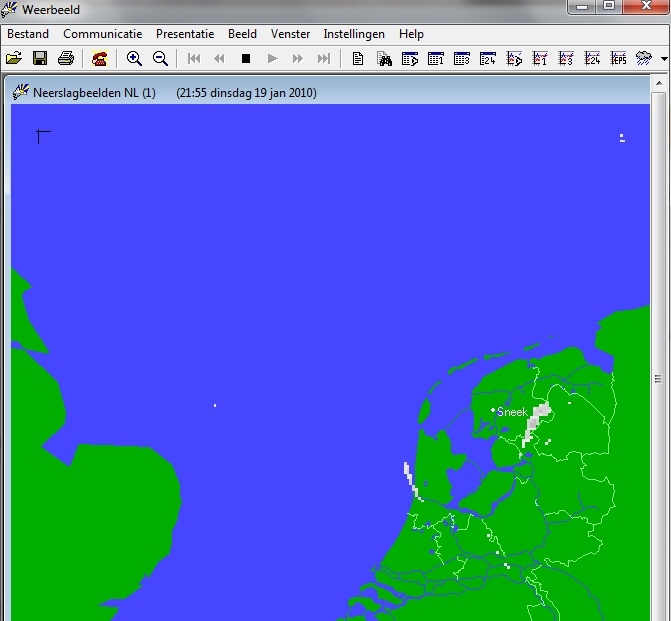This screenshot has width=671, height=621.
Task: Click the plain text document icon
Action: click(358, 59)
